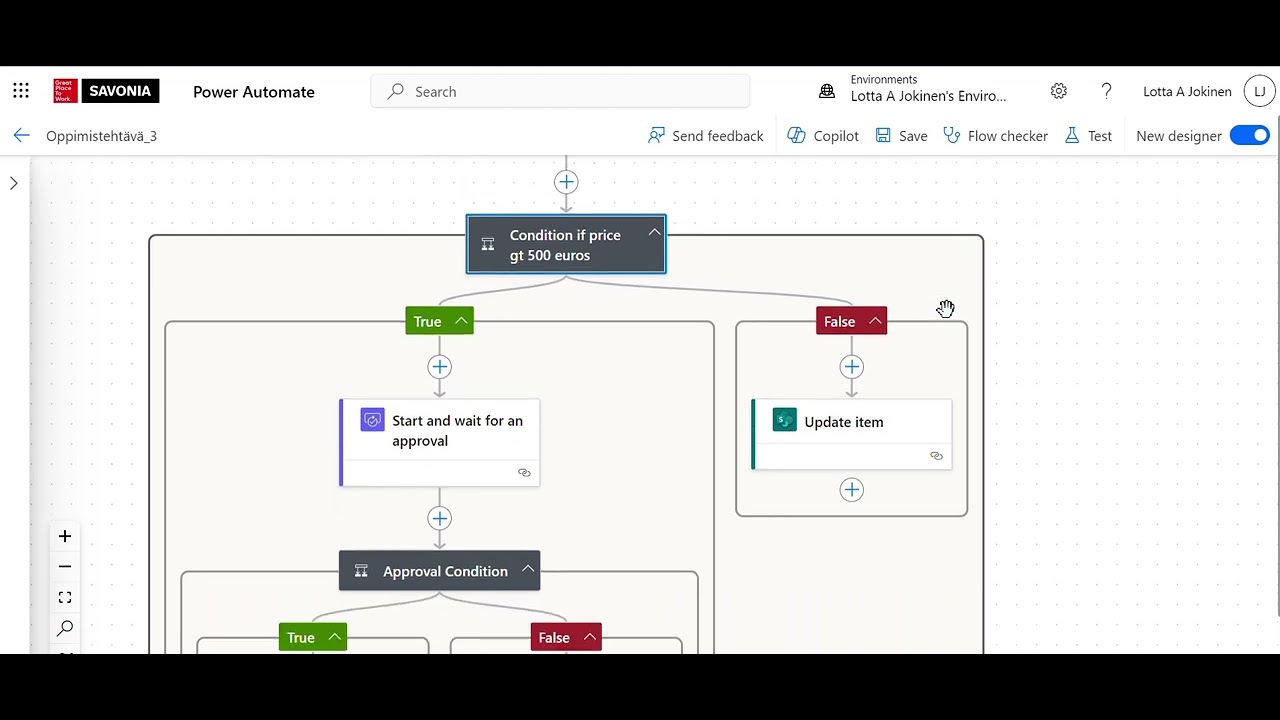The width and height of the screenshot is (1280, 720).
Task: Toggle the New designer switch
Action: click(x=1250, y=136)
